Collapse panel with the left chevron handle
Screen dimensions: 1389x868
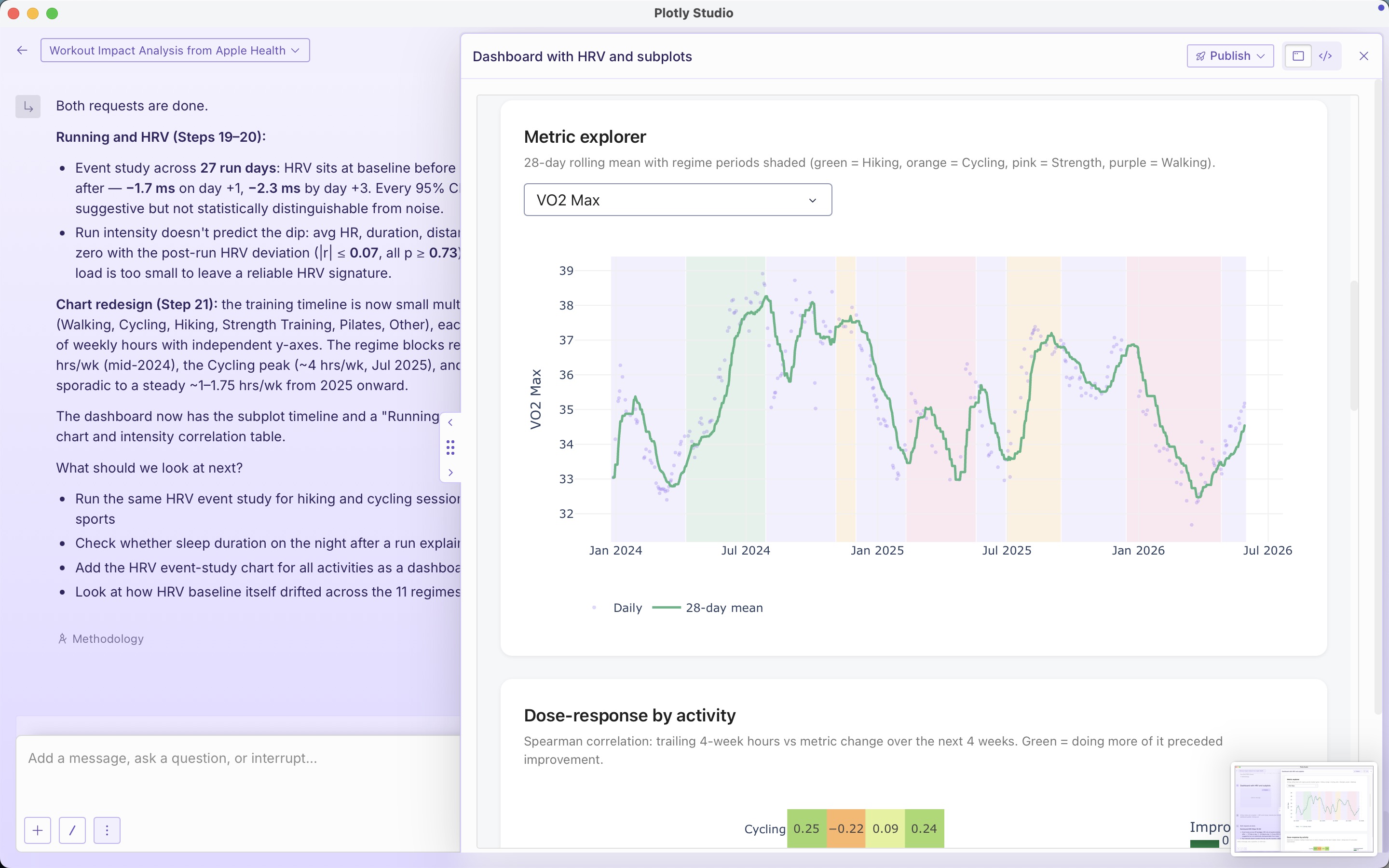coord(450,422)
